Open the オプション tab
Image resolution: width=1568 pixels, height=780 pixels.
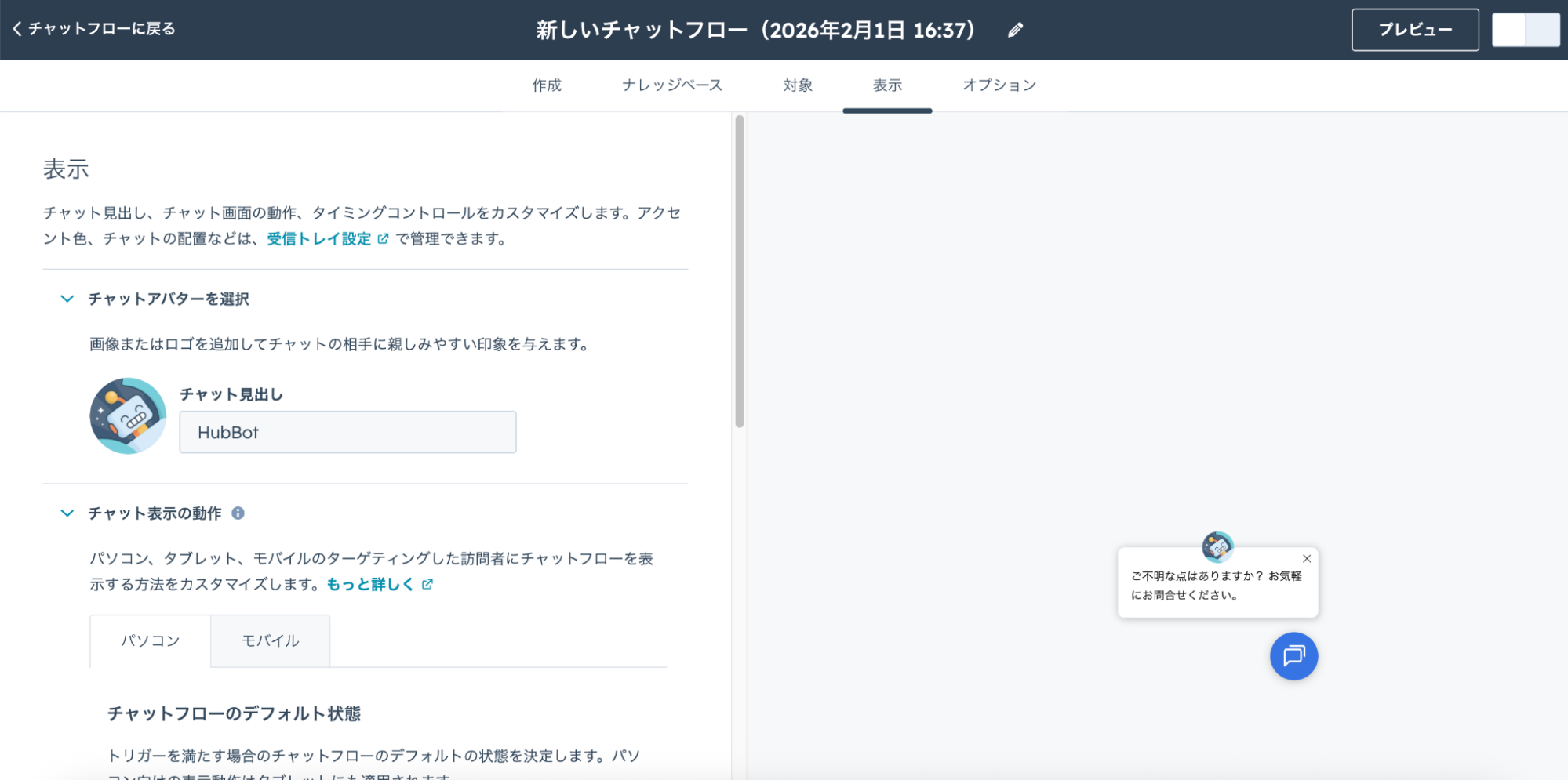tap(999, 85)
